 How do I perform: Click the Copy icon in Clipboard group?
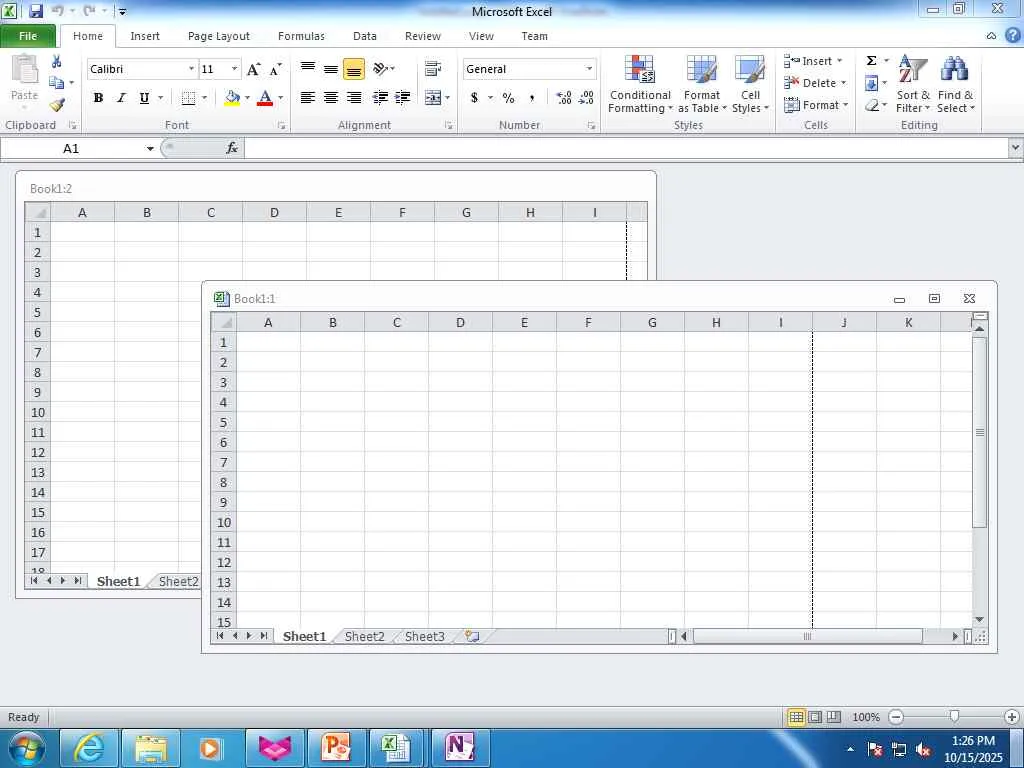tap(57, 83)
